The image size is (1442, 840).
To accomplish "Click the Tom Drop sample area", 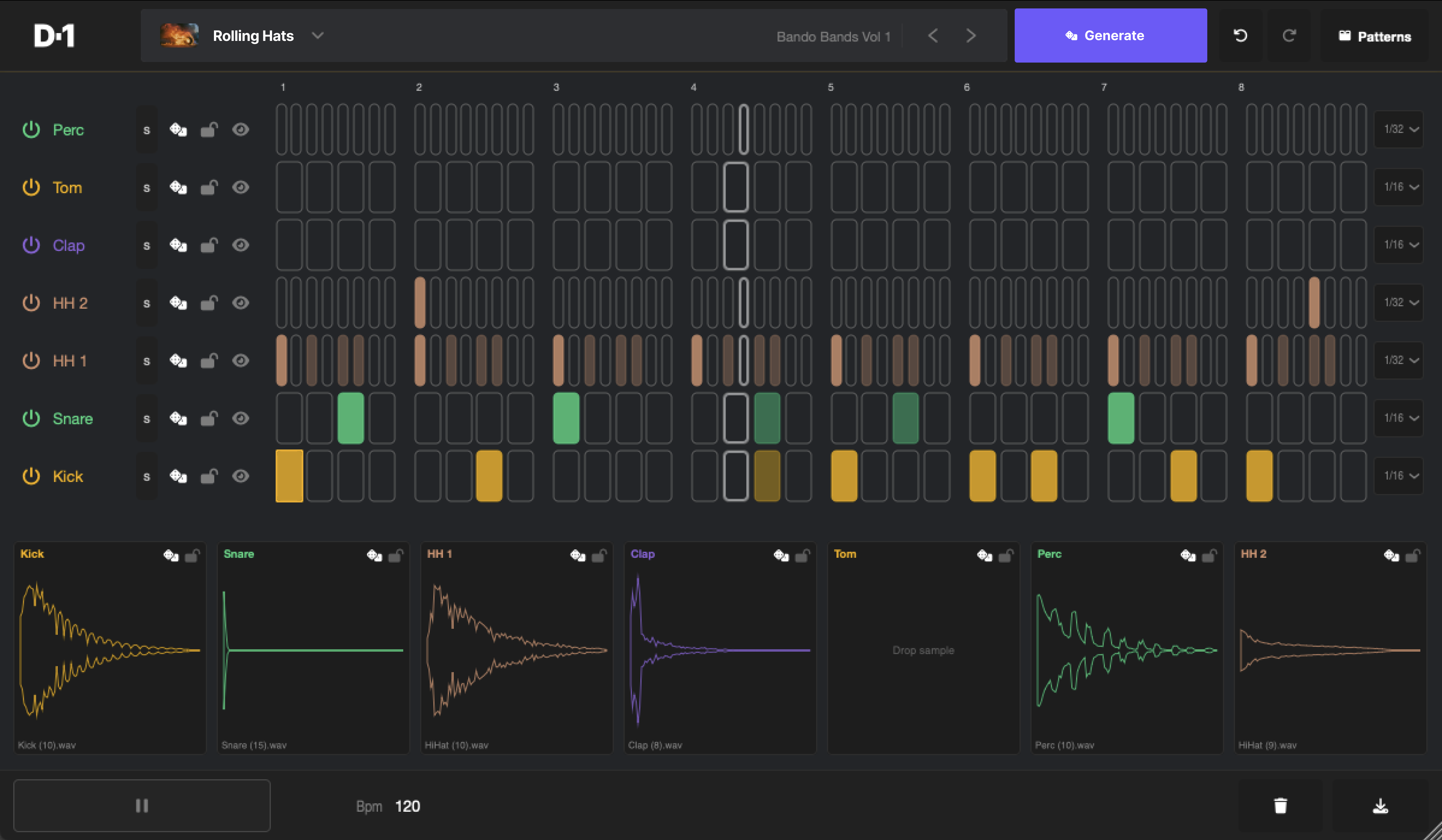I will [923, 650].
